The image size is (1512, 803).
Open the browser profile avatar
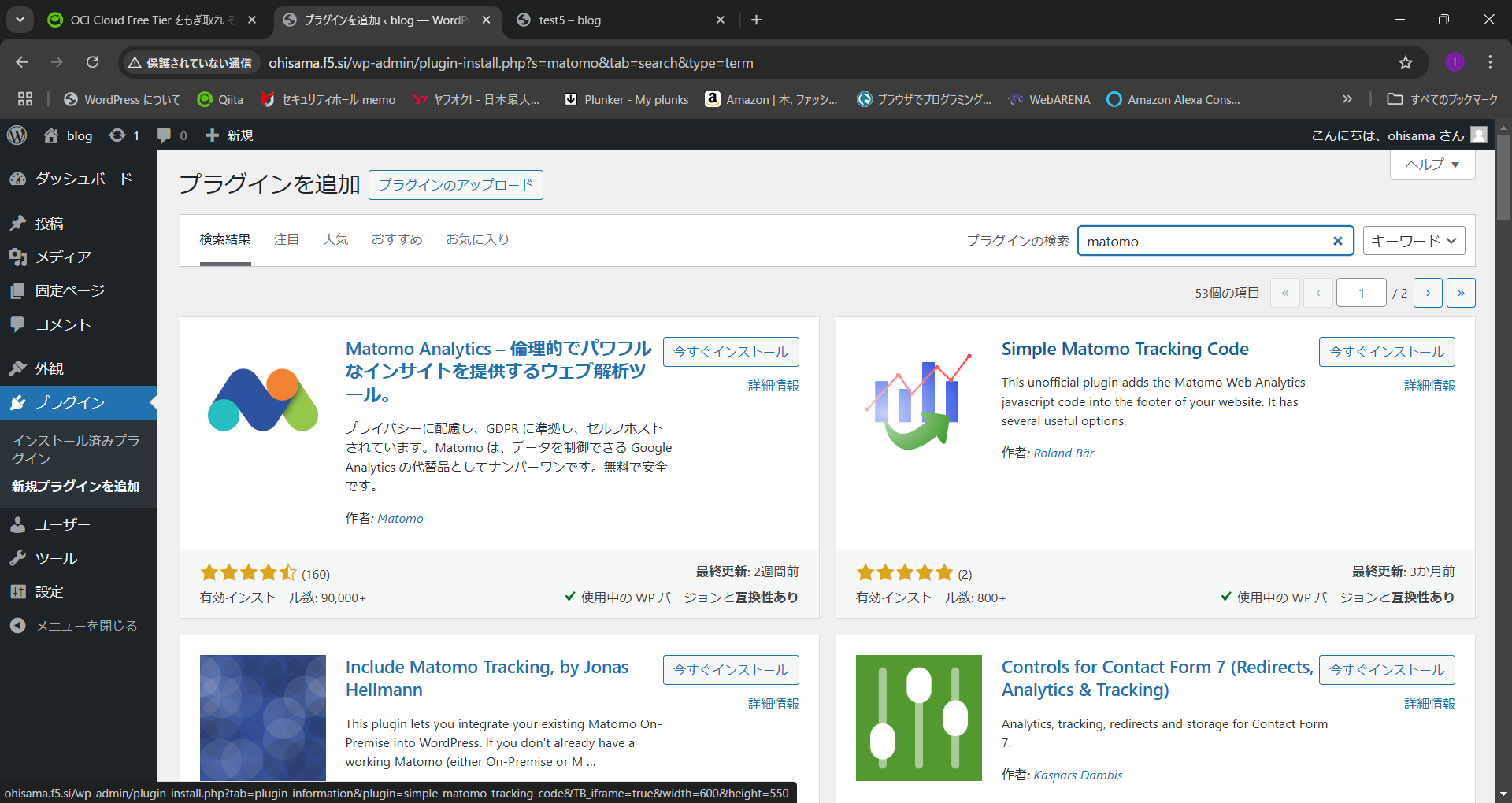click(x=1455, y=62)
